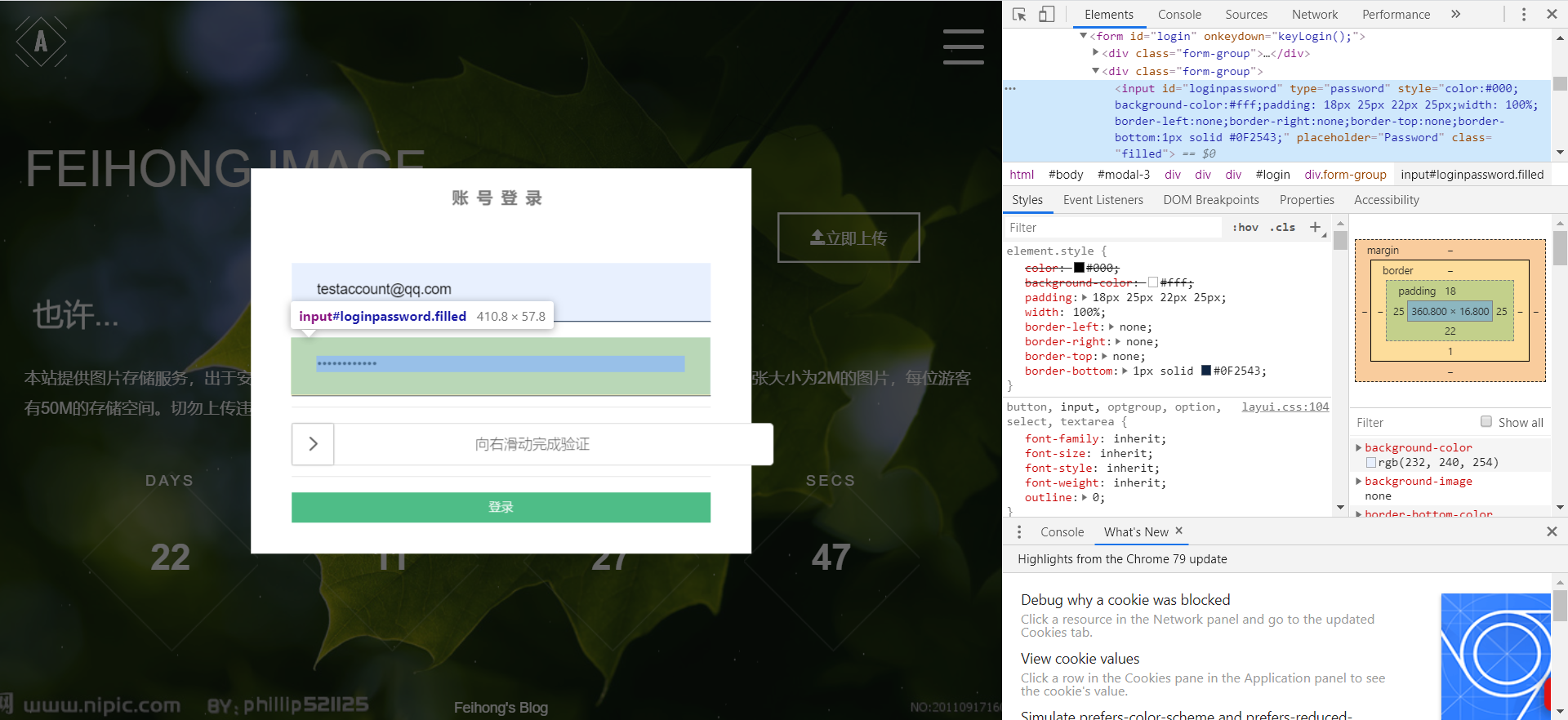Collapse the open div.form-group node

tap(1096, 71)
